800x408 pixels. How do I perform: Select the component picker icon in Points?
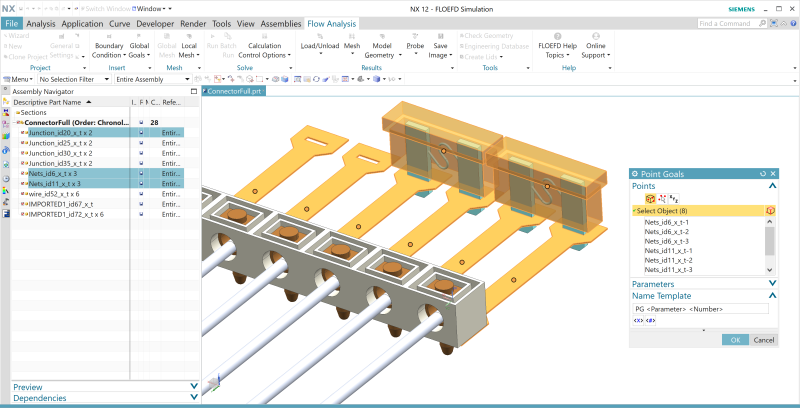tap(650, 198)
